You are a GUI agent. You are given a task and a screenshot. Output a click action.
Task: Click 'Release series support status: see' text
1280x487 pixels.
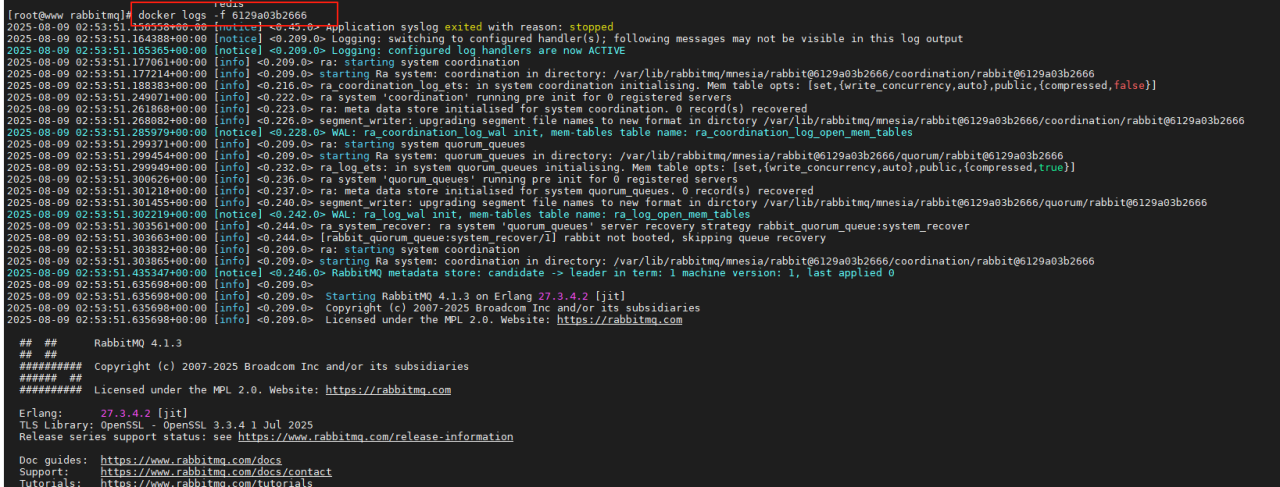click(125, 437)
